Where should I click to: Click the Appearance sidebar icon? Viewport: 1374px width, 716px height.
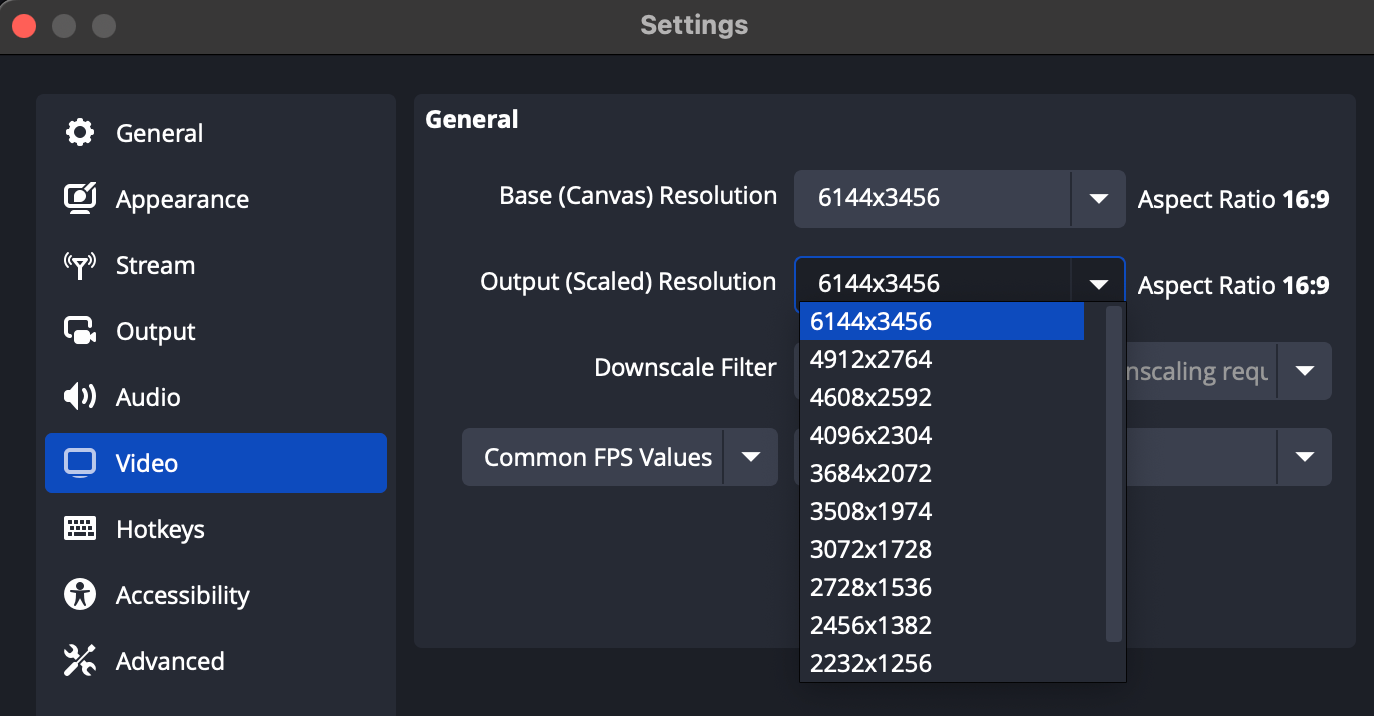[80, 199]
